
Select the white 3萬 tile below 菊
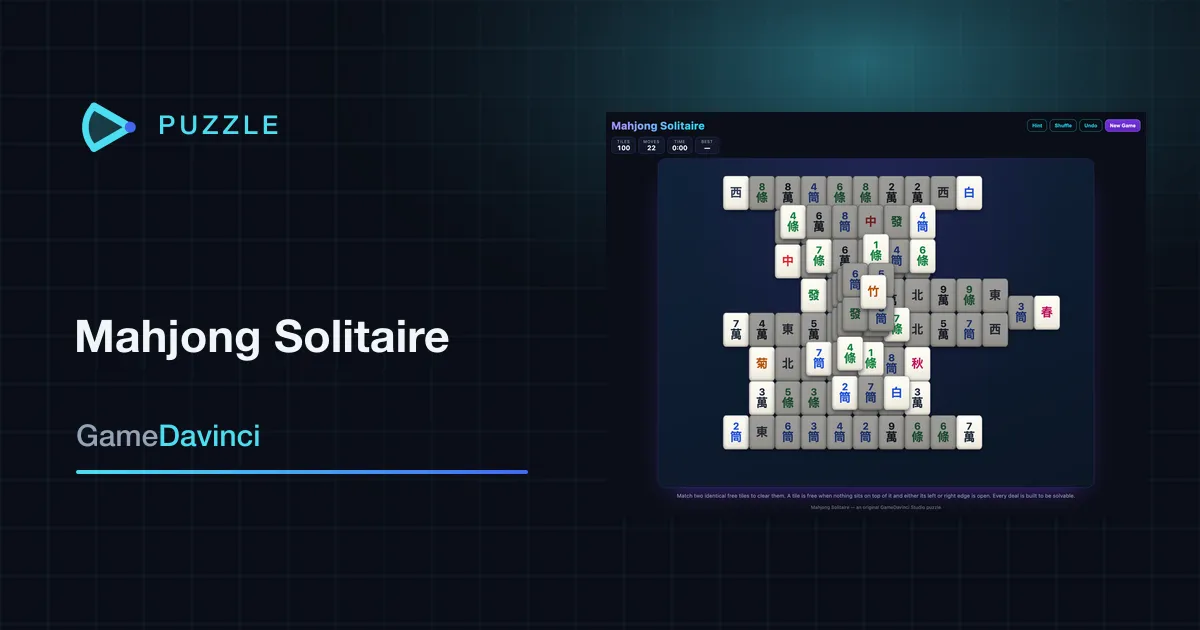tap(762, 398)
